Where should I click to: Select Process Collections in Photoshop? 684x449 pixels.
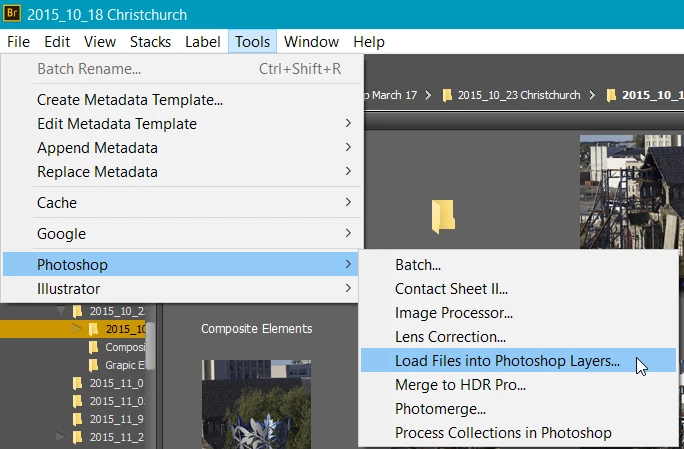click(518, 433)
